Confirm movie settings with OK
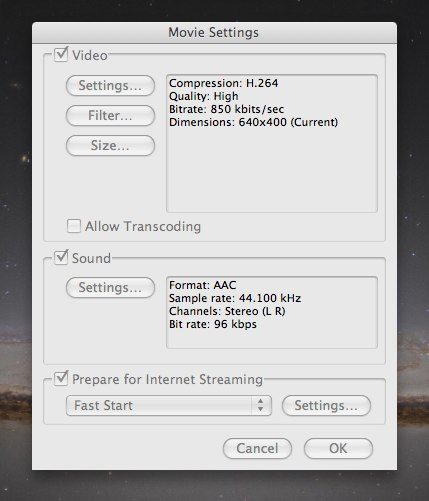This screenshot has height=501, width=429. point(338,448)
